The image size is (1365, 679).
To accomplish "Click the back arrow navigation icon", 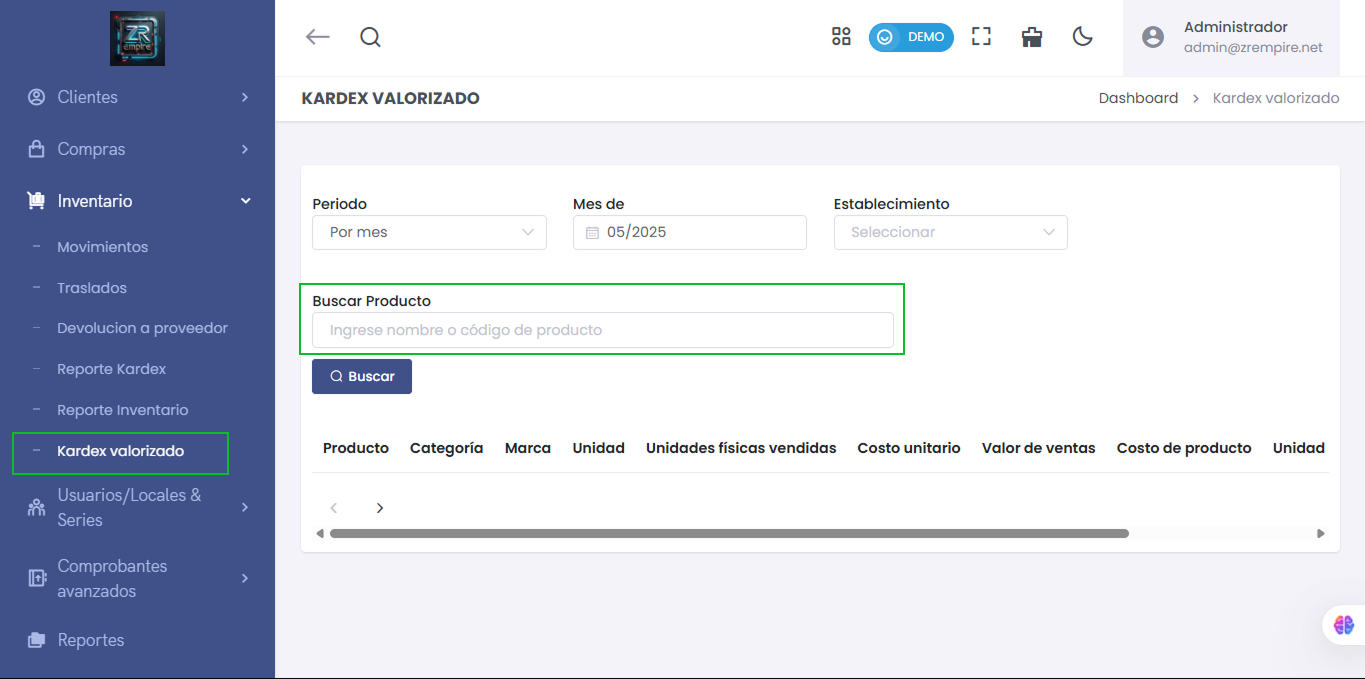I will coord(317,37).
